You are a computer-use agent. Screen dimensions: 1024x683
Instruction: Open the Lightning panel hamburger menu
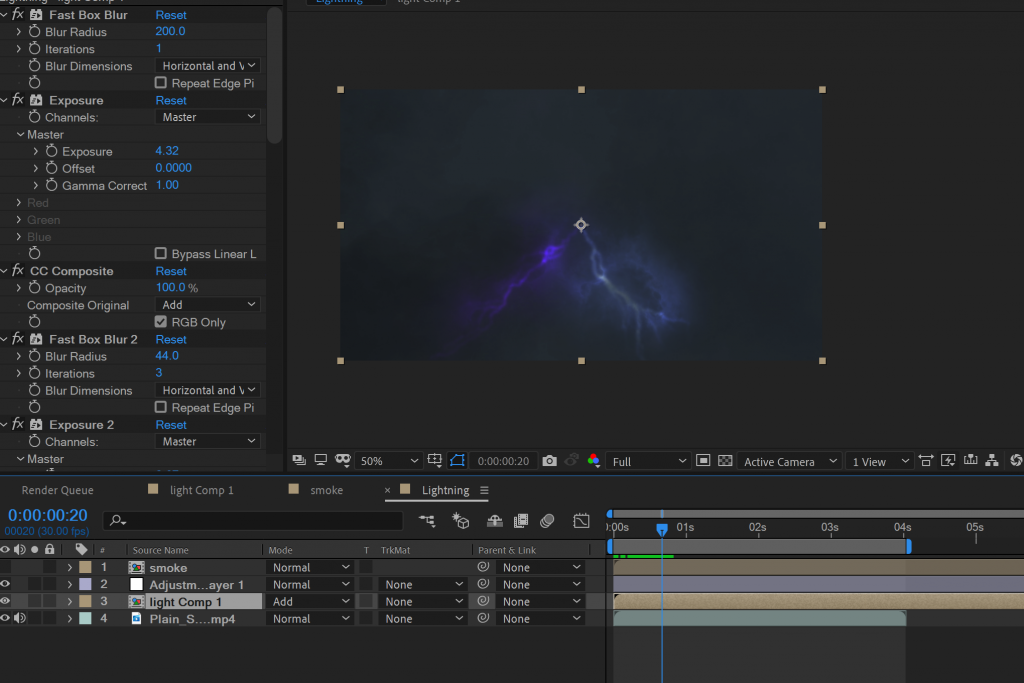point(484,490)
